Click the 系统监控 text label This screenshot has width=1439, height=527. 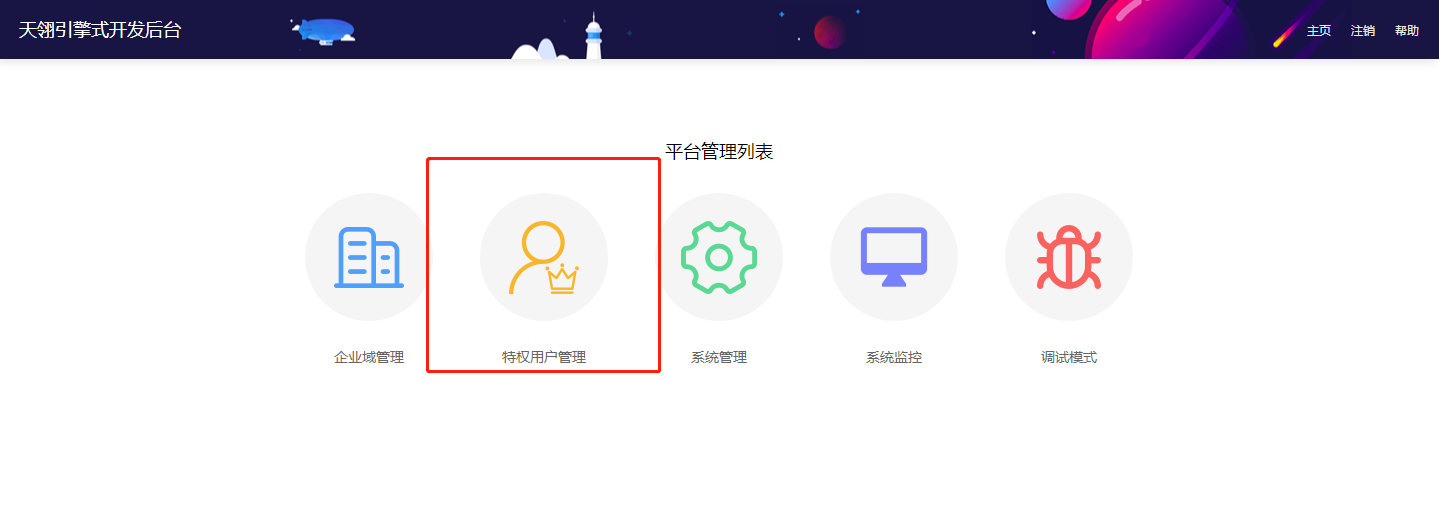point(894,357)
